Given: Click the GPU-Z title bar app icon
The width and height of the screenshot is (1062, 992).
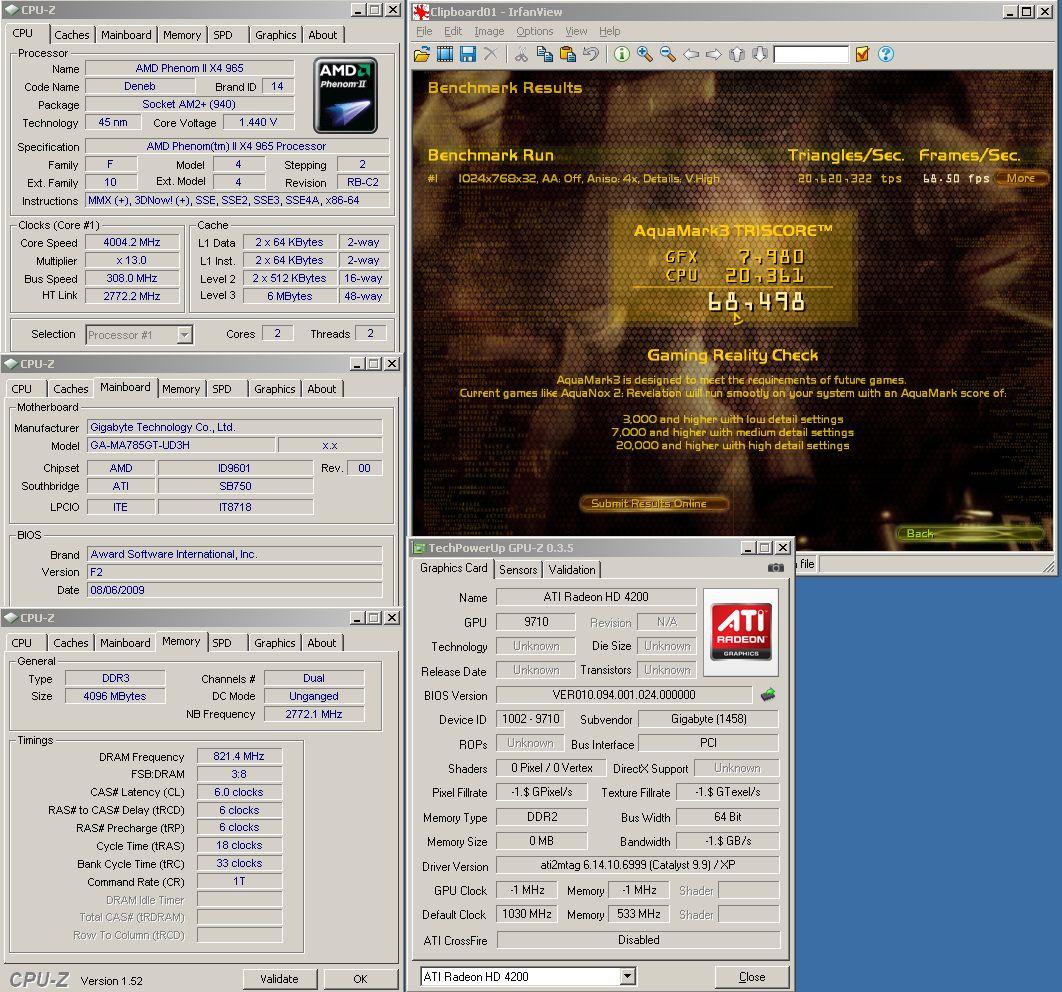Looking at the screenshot, I should [419, 548].
